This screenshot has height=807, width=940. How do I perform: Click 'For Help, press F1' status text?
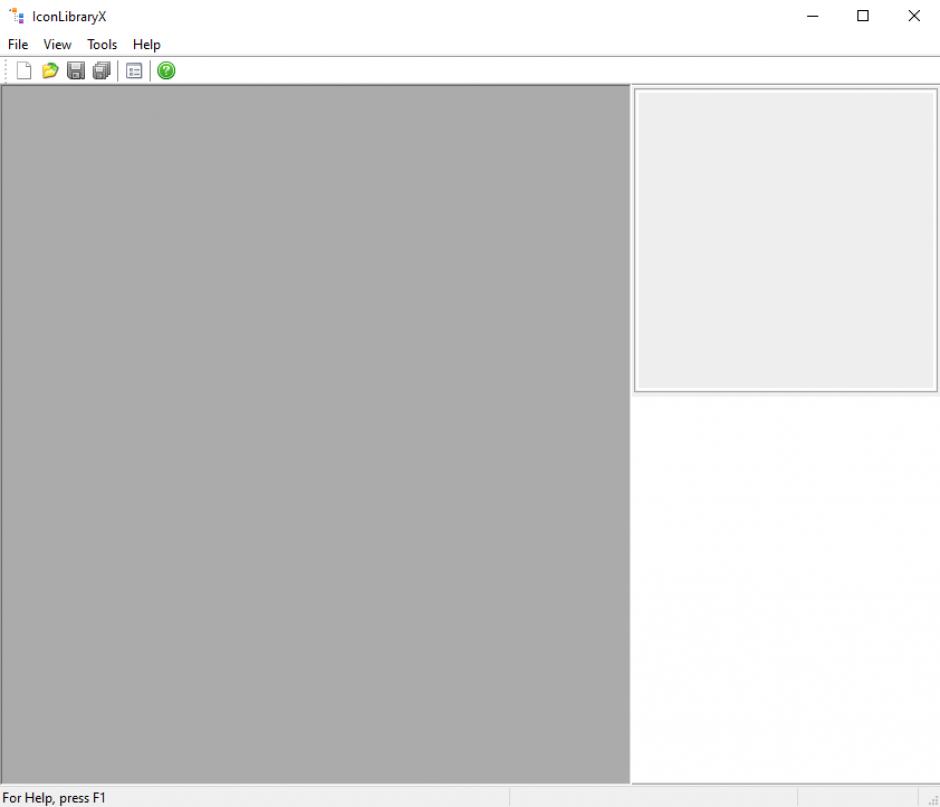pyautogui.click(x=54, y=798)
